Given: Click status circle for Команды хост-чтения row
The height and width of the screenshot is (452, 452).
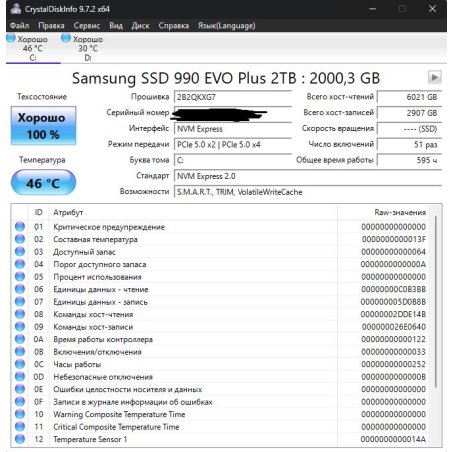Looking at the screenshot, I should (x=20, y=314).
